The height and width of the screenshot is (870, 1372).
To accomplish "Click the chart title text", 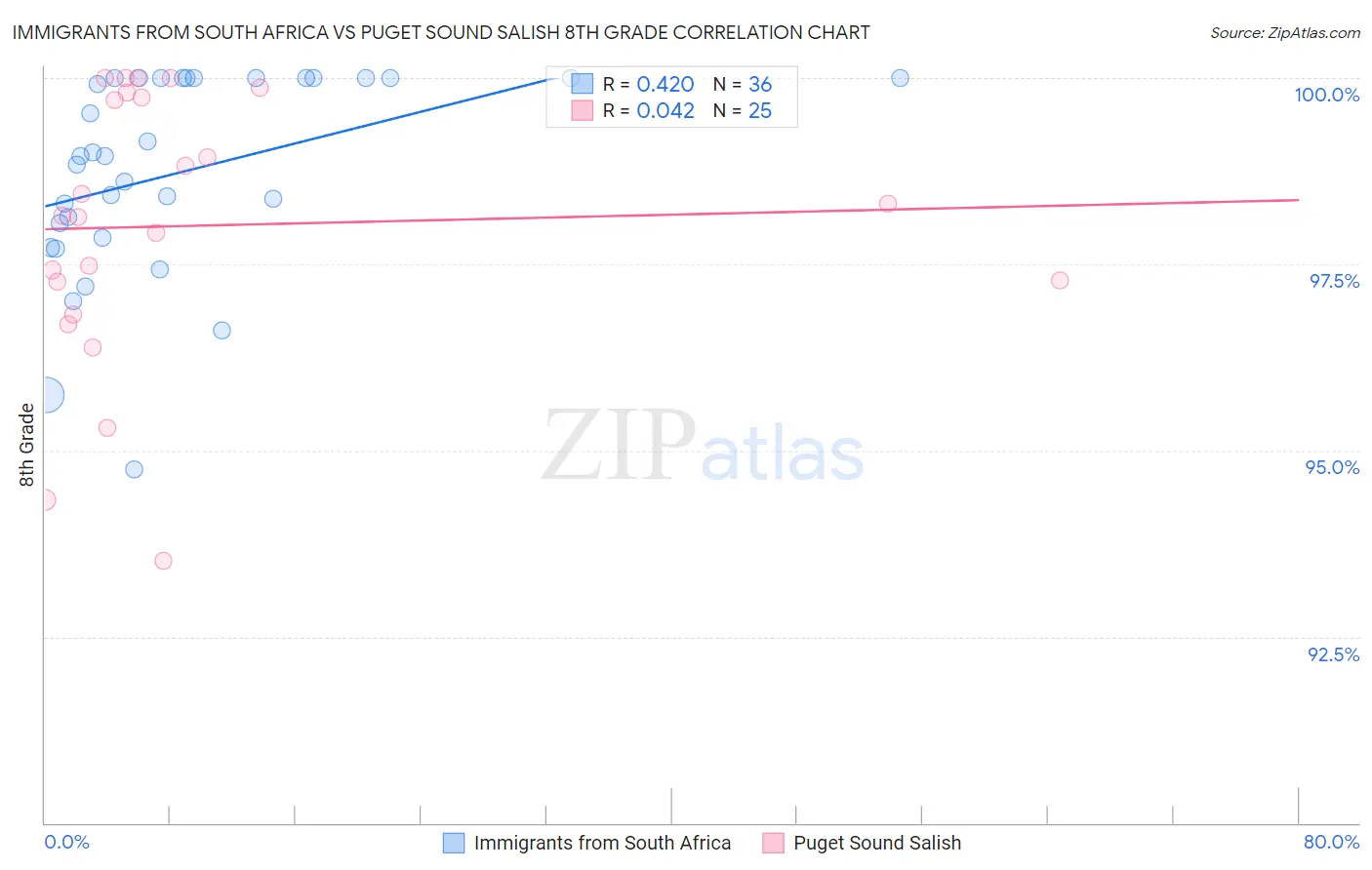I will [441, 32].
